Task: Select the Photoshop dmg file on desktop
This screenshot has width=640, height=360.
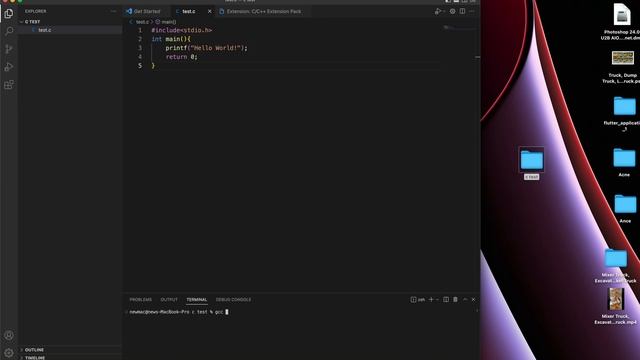Action: coord(621,21)
